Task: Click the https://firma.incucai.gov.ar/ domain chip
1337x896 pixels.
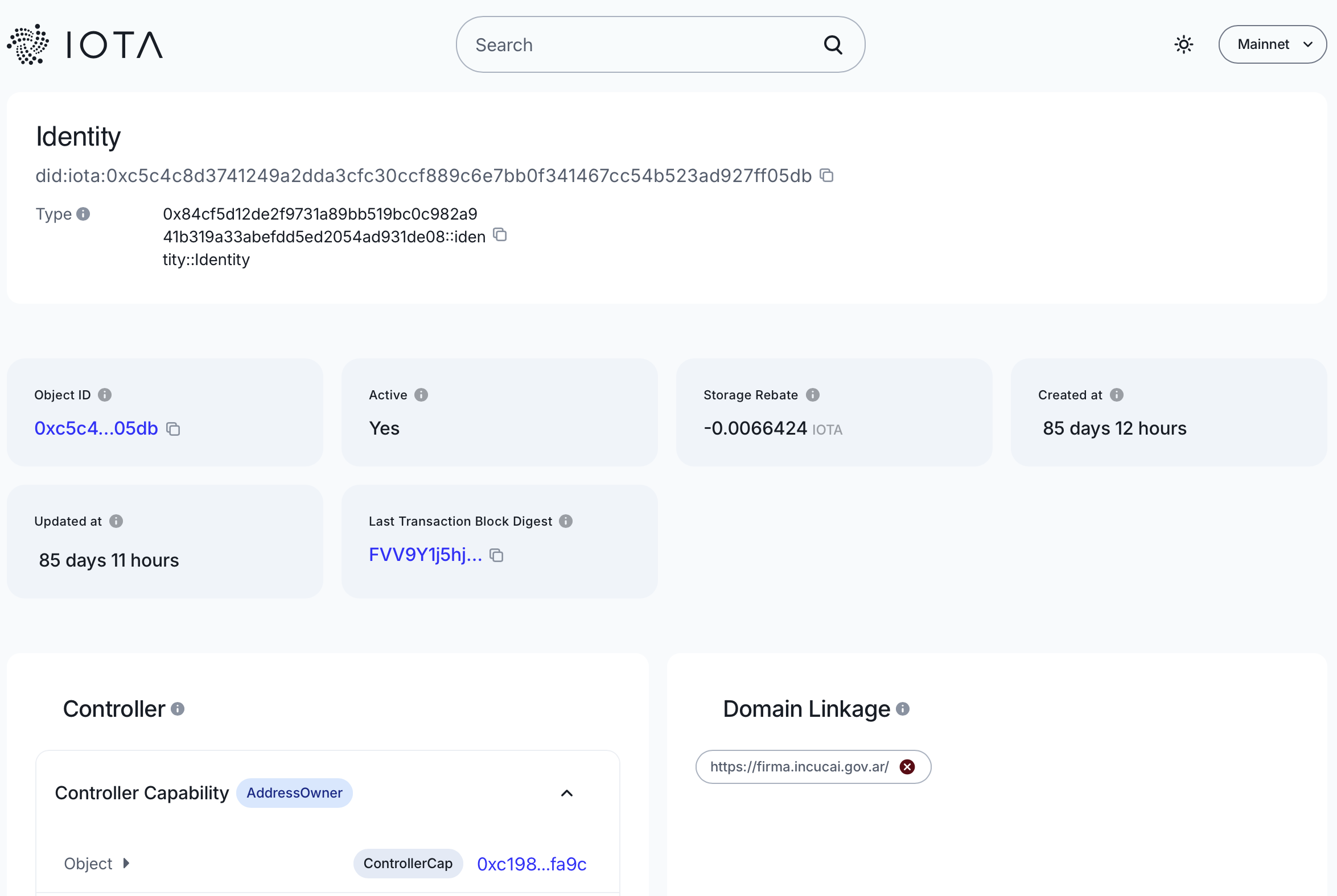Action: [813, 767]
